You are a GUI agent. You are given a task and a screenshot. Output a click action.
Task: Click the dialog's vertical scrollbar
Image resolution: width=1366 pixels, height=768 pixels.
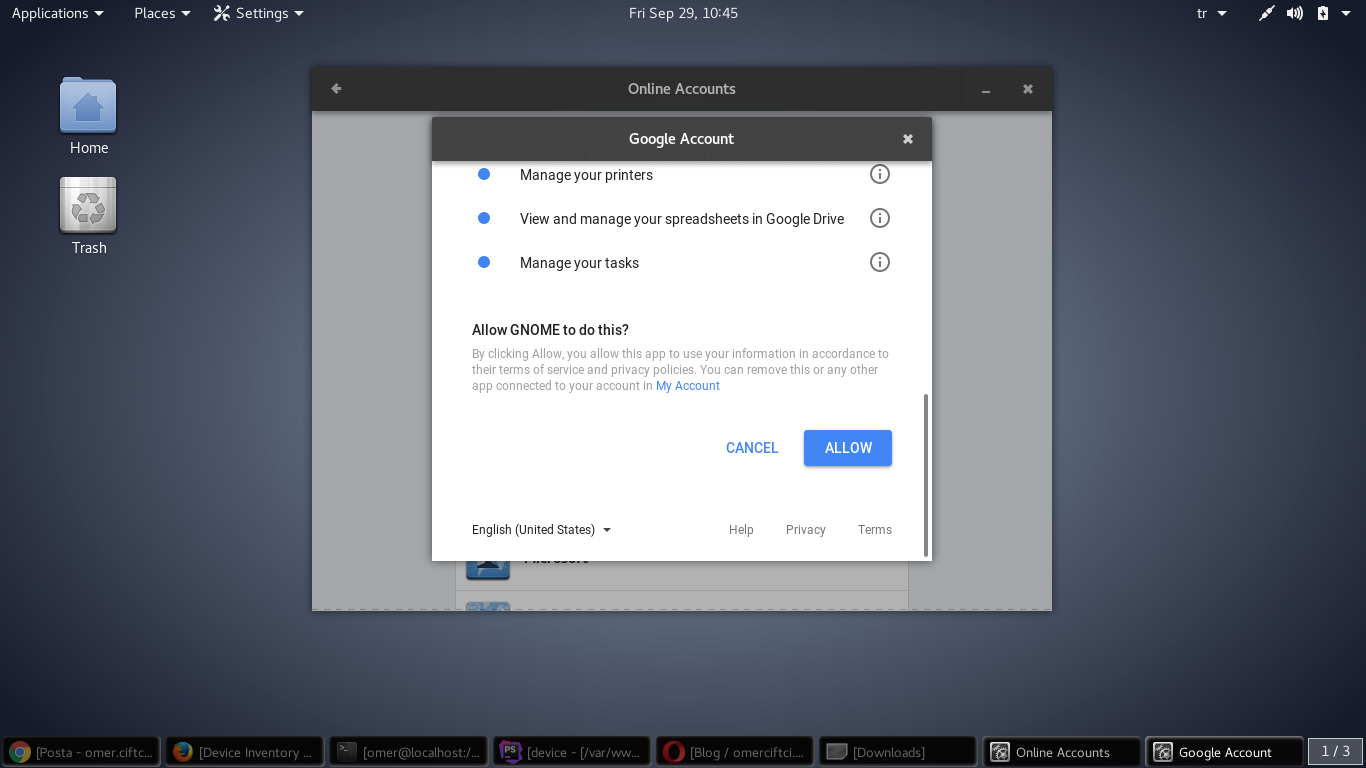[x=926, y=475]
